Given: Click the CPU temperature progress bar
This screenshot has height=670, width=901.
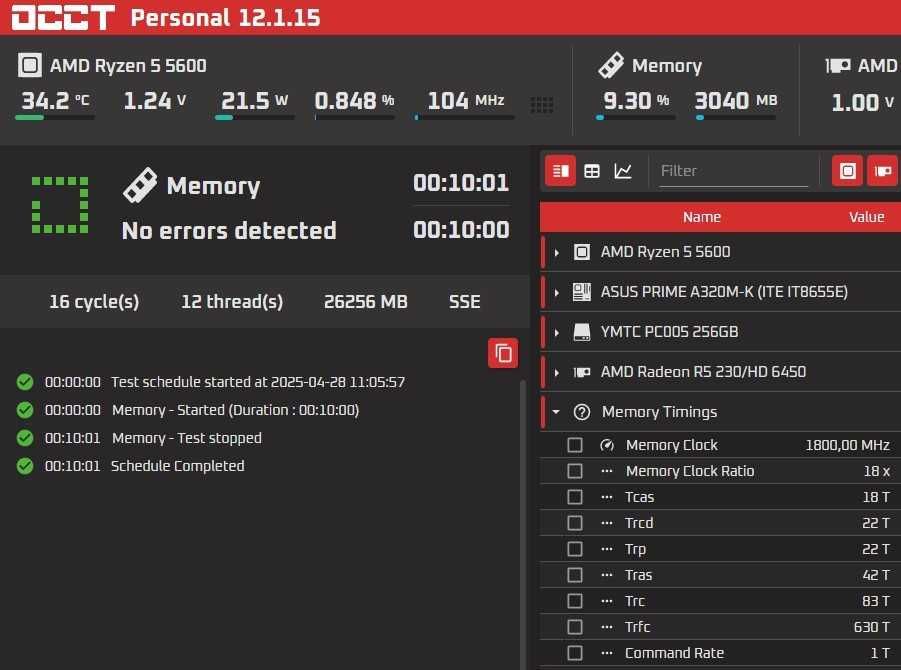Looking at the screenshot, I should point(55,117).
